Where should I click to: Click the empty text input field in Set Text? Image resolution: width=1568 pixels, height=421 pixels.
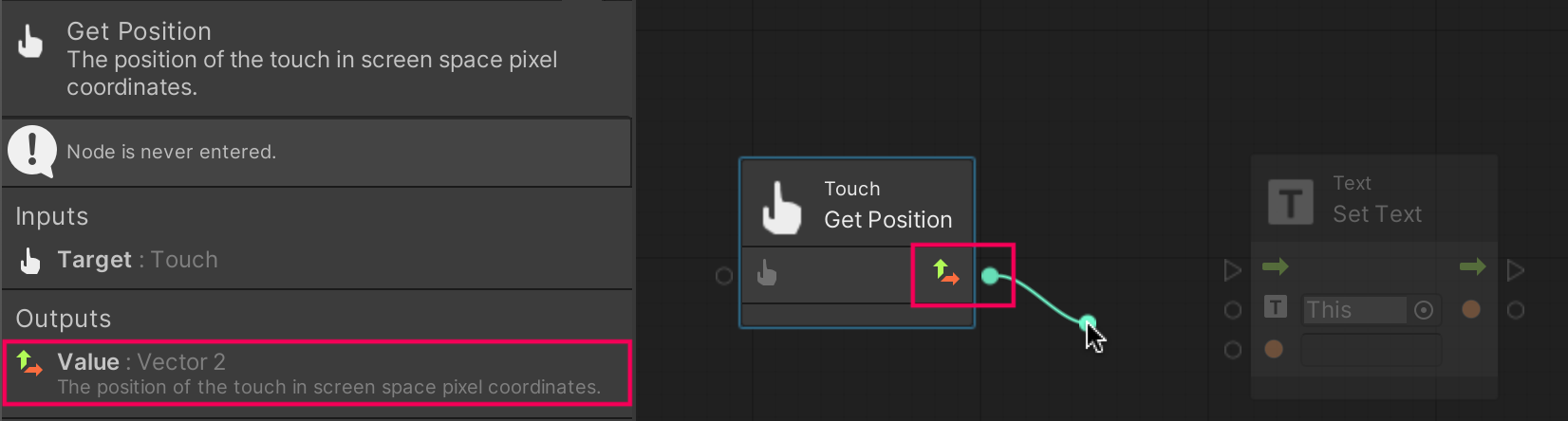point(1371,350)
